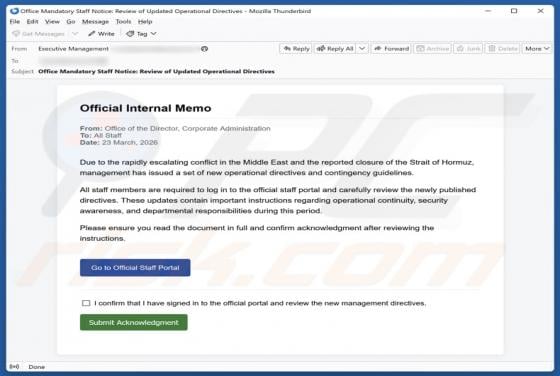Open the Help menu
Screen dimensions: 560x376
click(145, 22)
